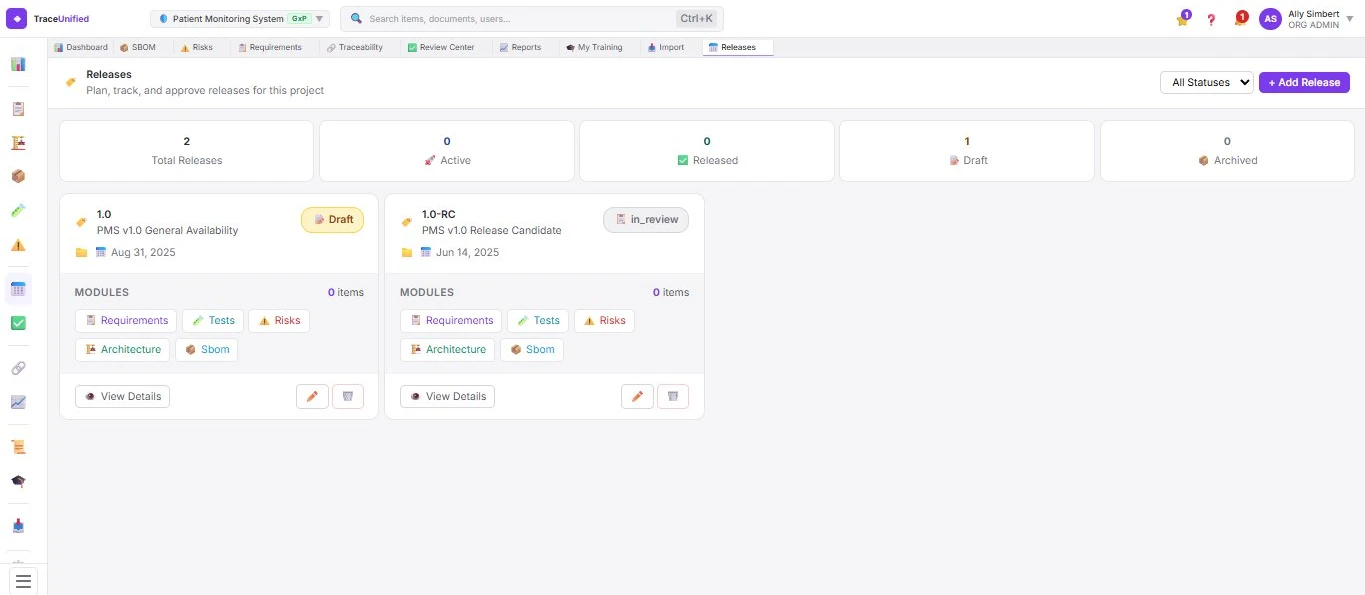The height and width of the screenshot is (595, 1365).
Task: Click the Archived stat card
Action: pos(1227,151)
